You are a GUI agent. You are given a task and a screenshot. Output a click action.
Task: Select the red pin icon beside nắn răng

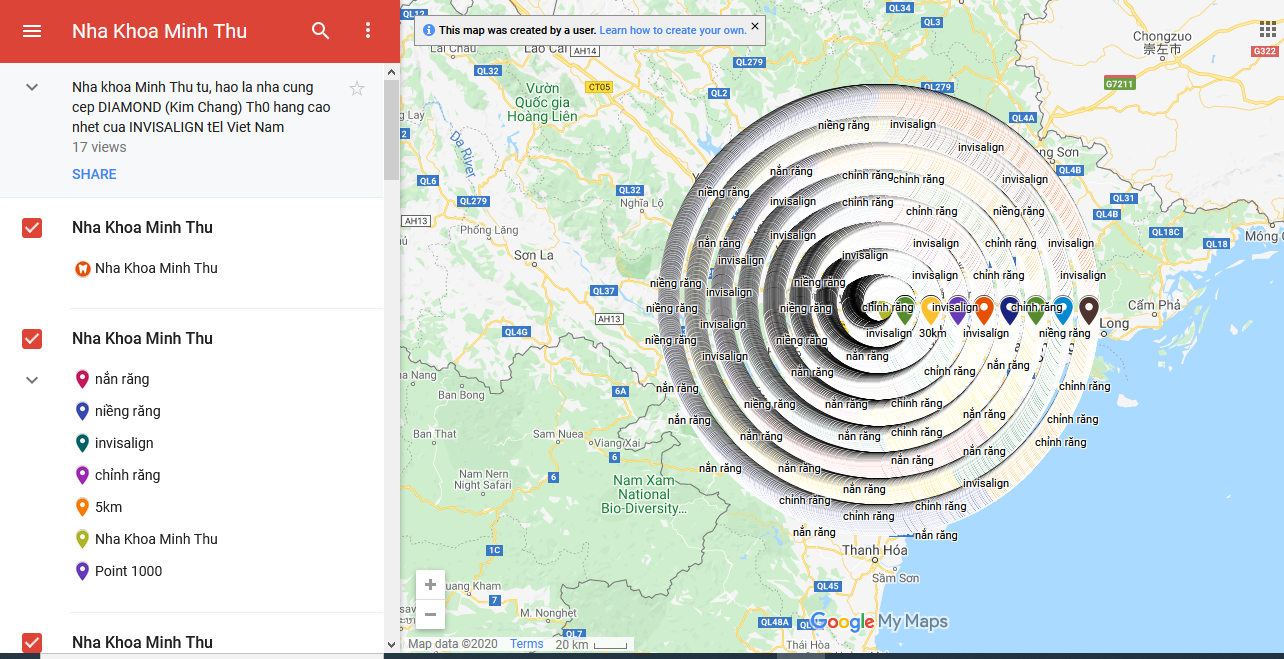coord(81,379)
